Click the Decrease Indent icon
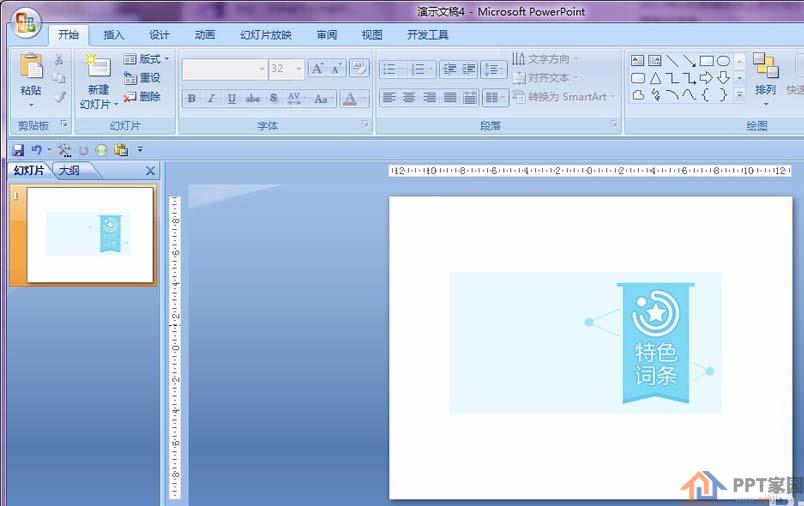Screen dimensions: 804x506 [x=450, y=69]
